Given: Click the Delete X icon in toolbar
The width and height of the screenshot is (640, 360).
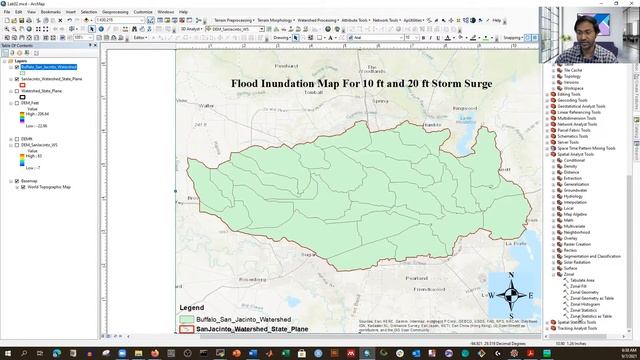Looking at the screenshot, I should pos(60,20).
